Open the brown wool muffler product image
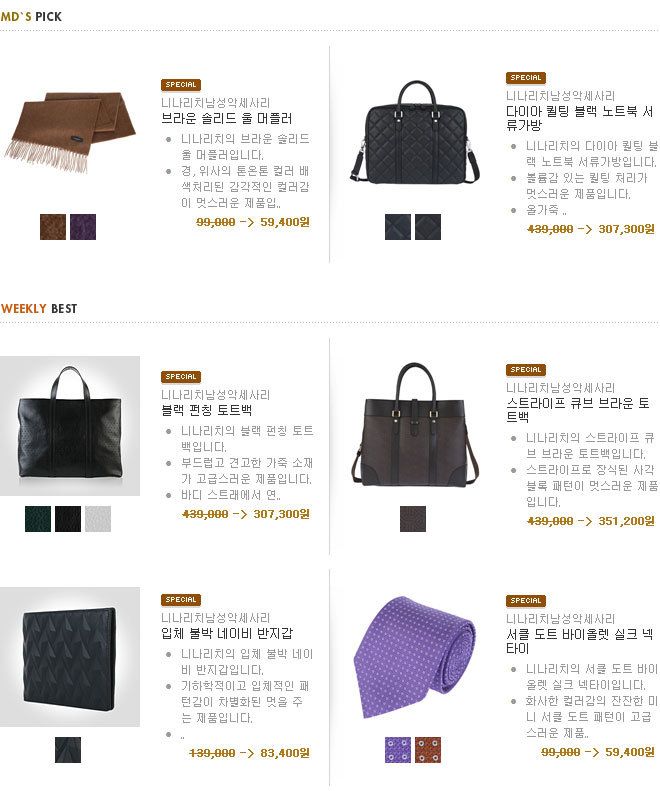The height and width of the screenshot is (791, 660). pos(70,132)
